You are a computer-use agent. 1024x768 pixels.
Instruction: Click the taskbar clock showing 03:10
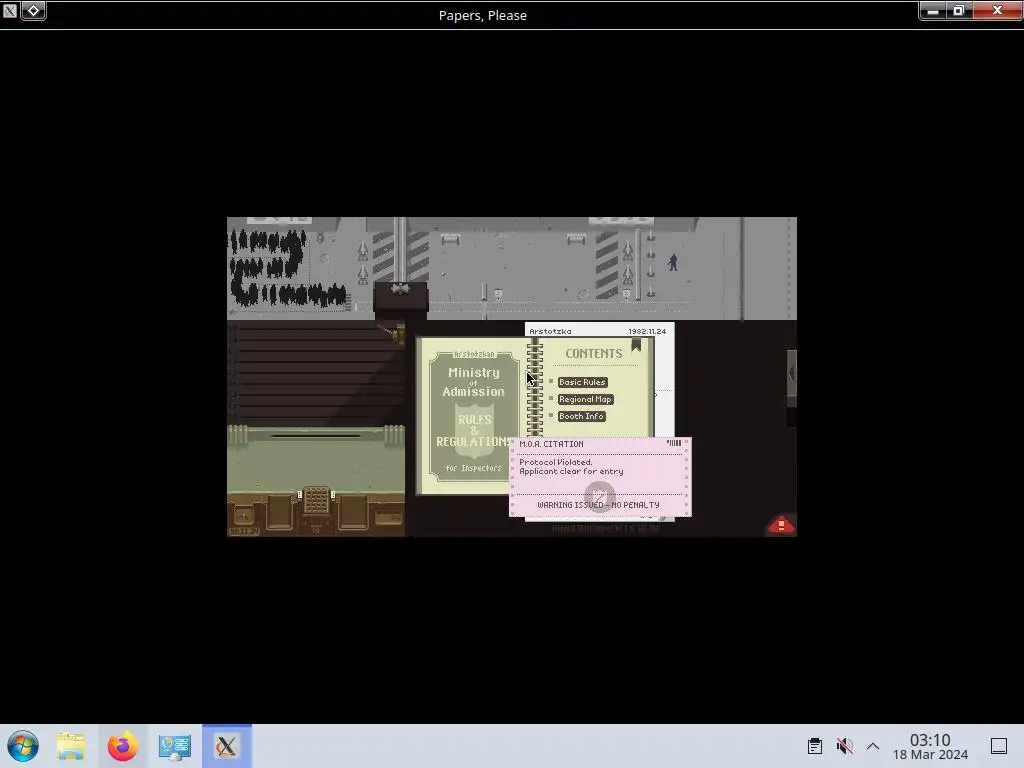(930, 746)
